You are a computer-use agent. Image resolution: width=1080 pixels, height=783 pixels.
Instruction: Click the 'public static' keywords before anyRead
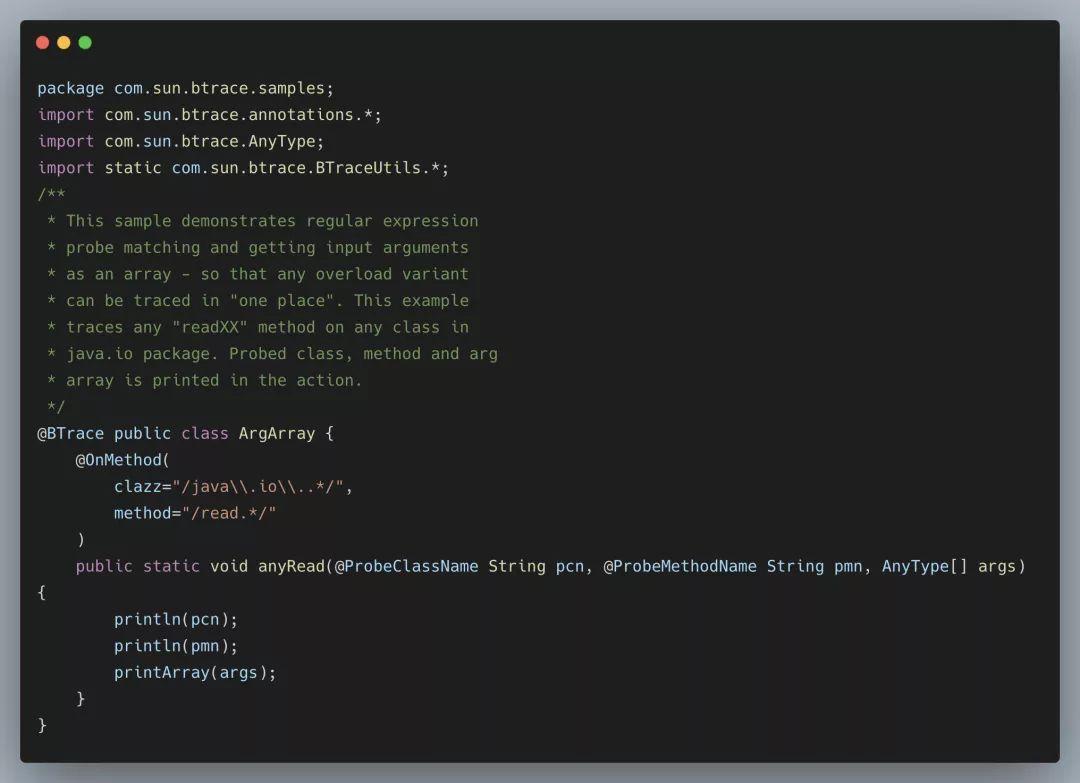coord(138,566)
